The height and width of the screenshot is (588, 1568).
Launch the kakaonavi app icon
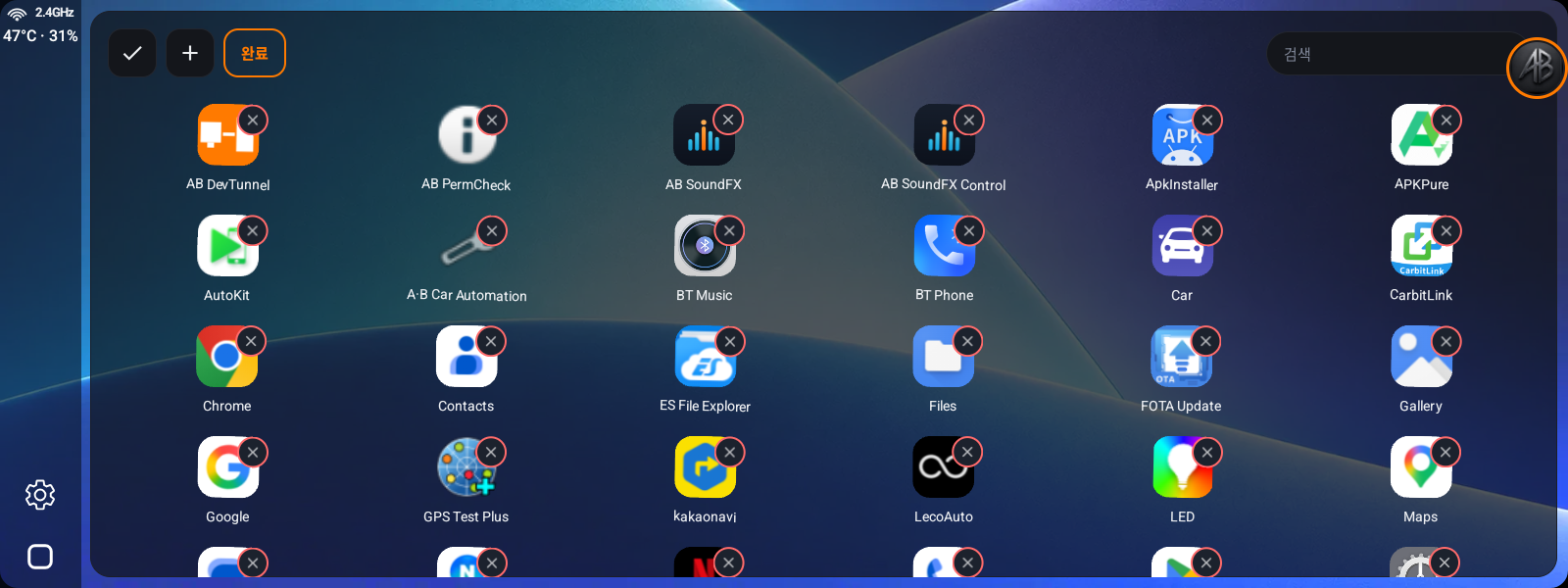704,467
